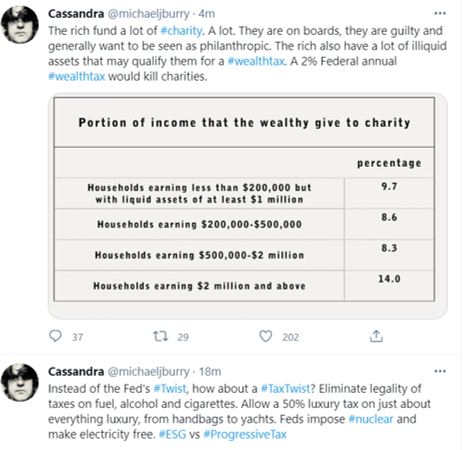
Task: Share the charity tweet via share icon
Action: tap(376, 336)
